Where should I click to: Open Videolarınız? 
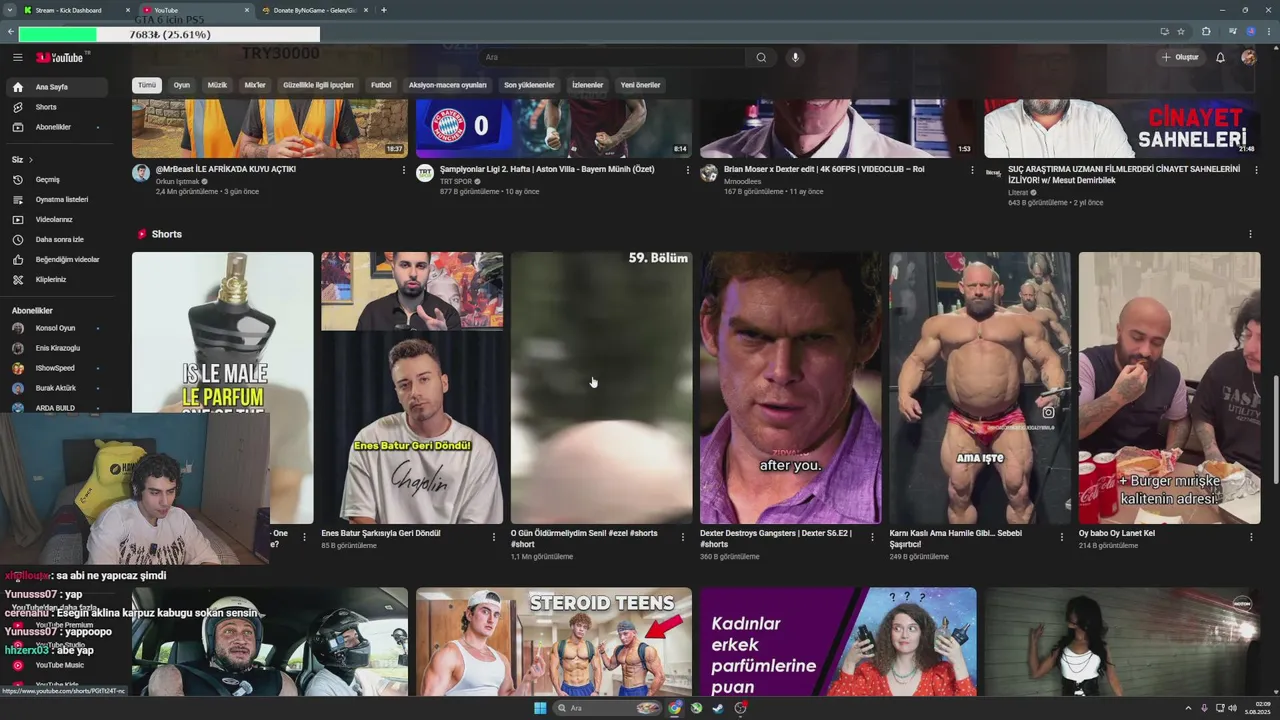[56, 220]
